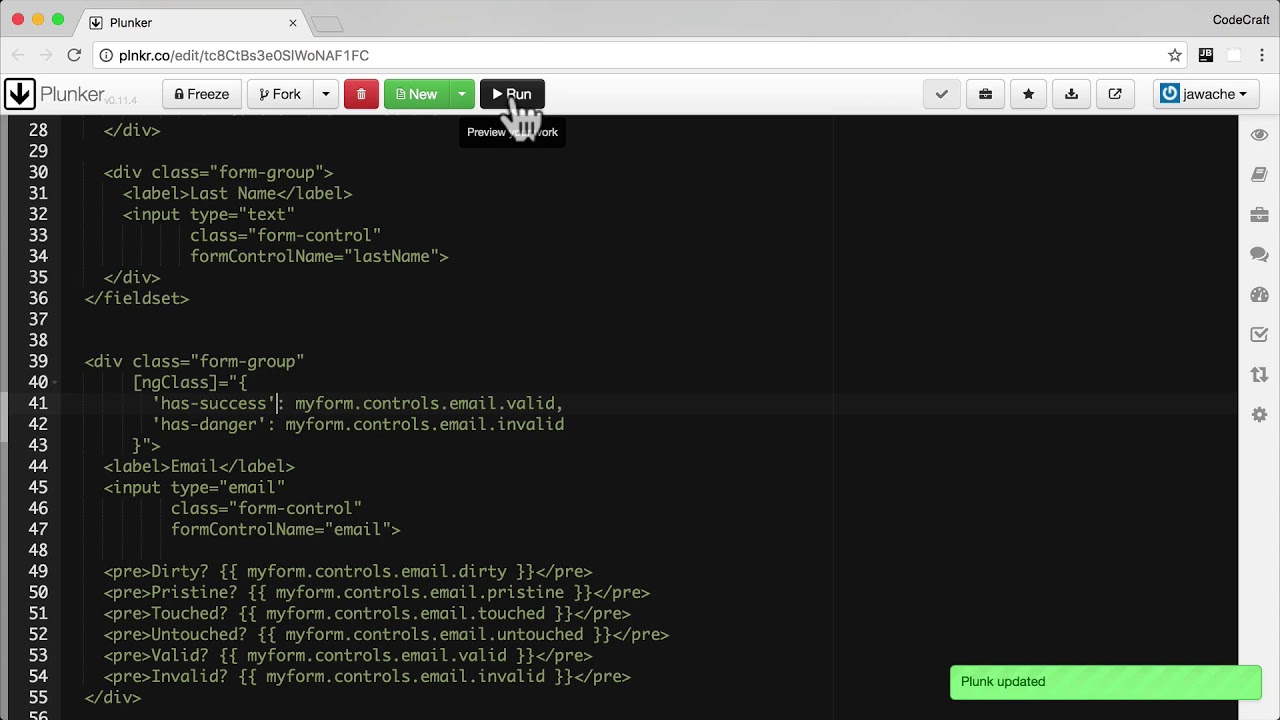Click the checkmark toolbar button
This screenshot has width=1280, height=720.
pyautogui.click(x=941, y=94)
